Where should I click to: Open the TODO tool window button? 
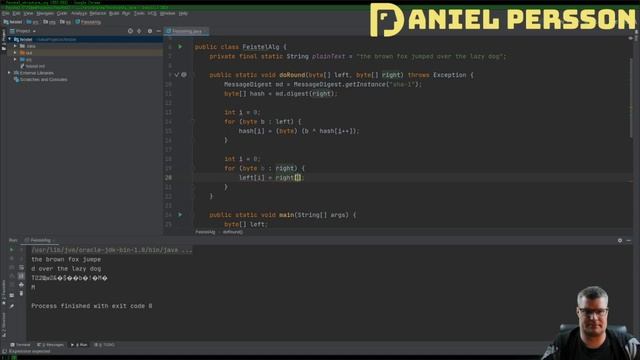105,345
